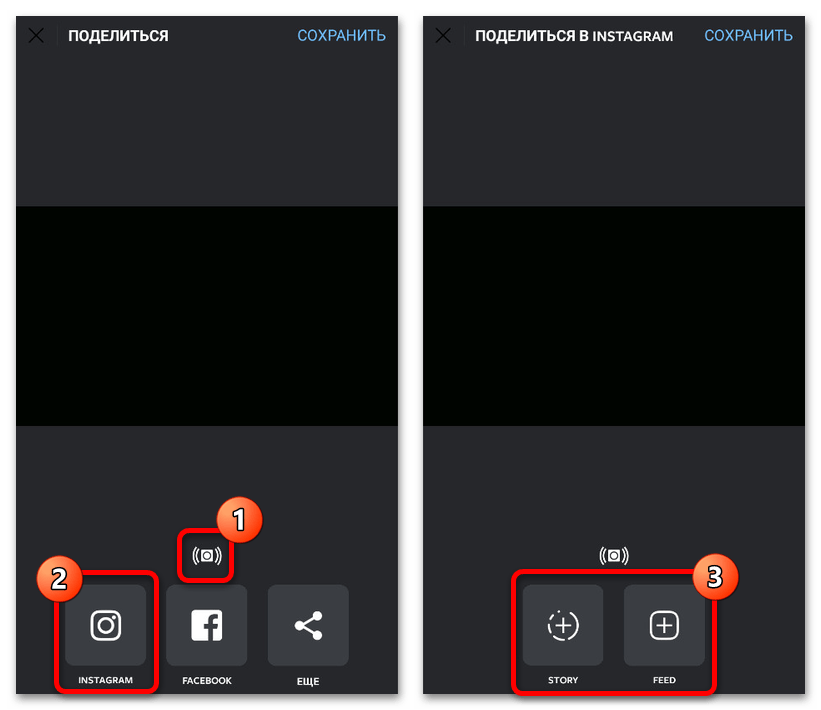Click the video preview on left screen
Image resolution: width=821 pixels, height=710 pixels.
click(207, 316)
